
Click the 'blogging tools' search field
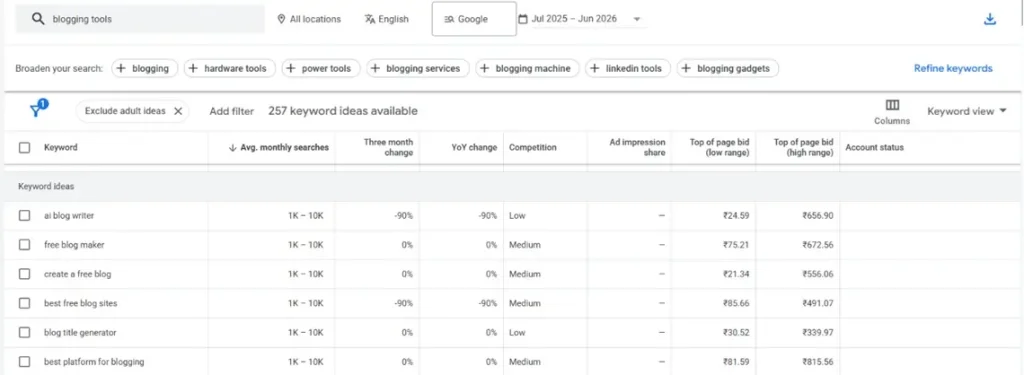click(x=140, y=19)
